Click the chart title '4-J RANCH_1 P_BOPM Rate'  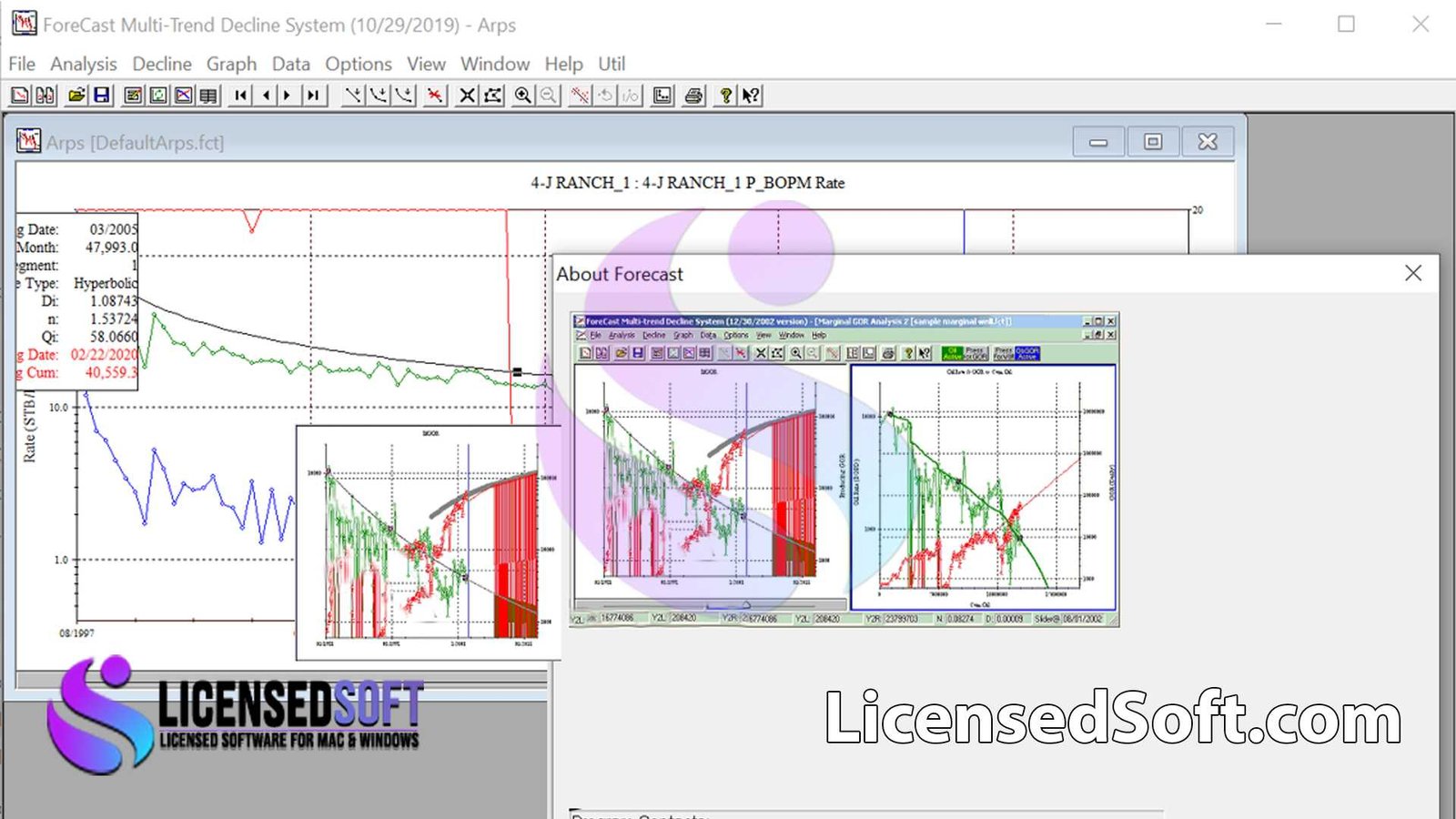pos(743,183)
